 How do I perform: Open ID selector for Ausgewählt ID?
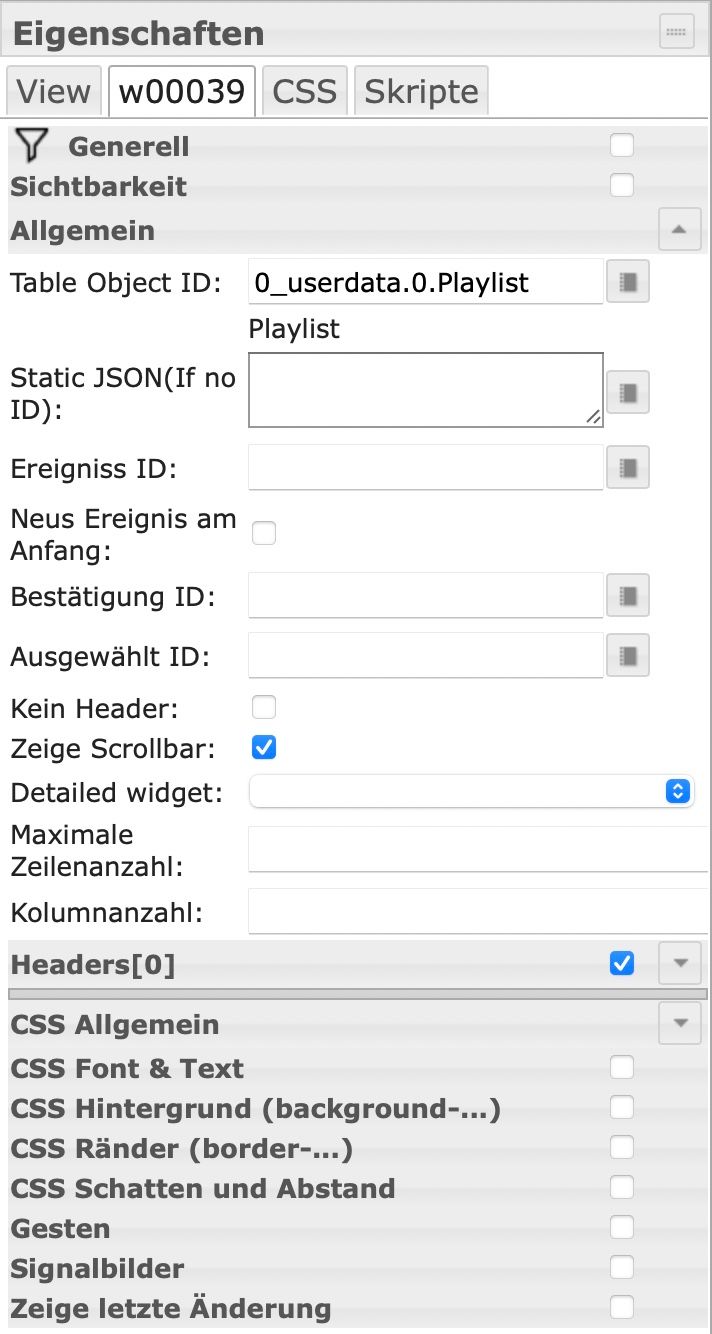pos(628,656)
